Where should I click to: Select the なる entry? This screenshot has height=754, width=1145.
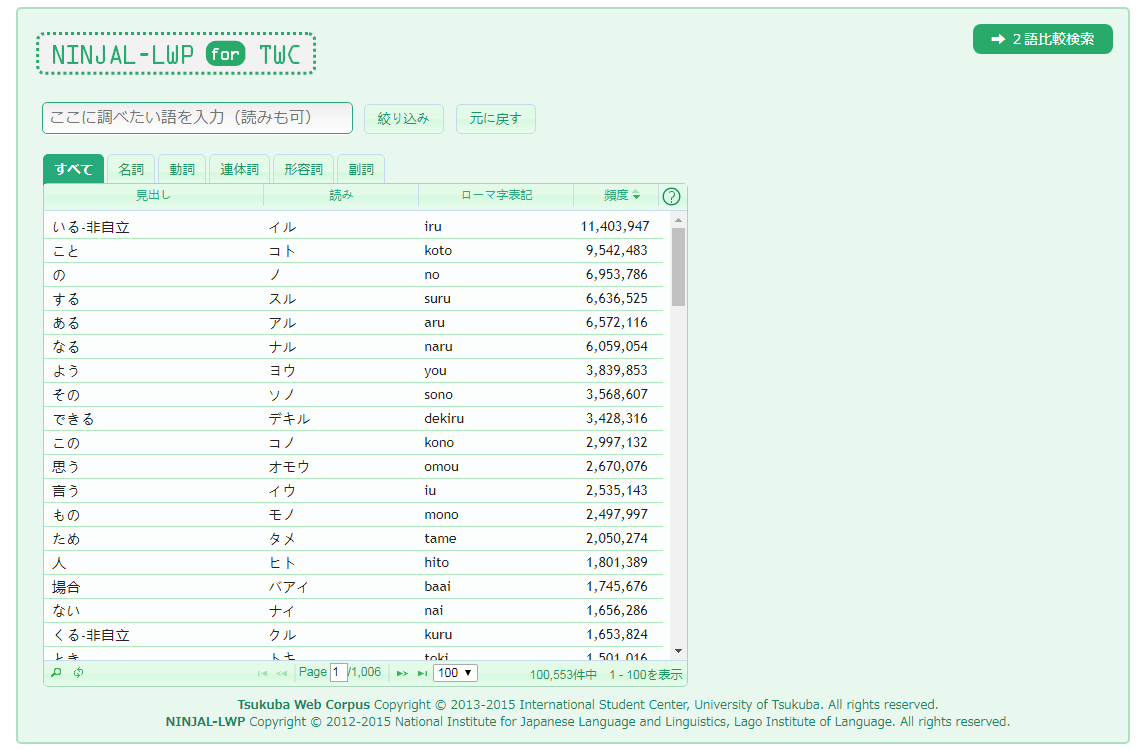point(353,347)
